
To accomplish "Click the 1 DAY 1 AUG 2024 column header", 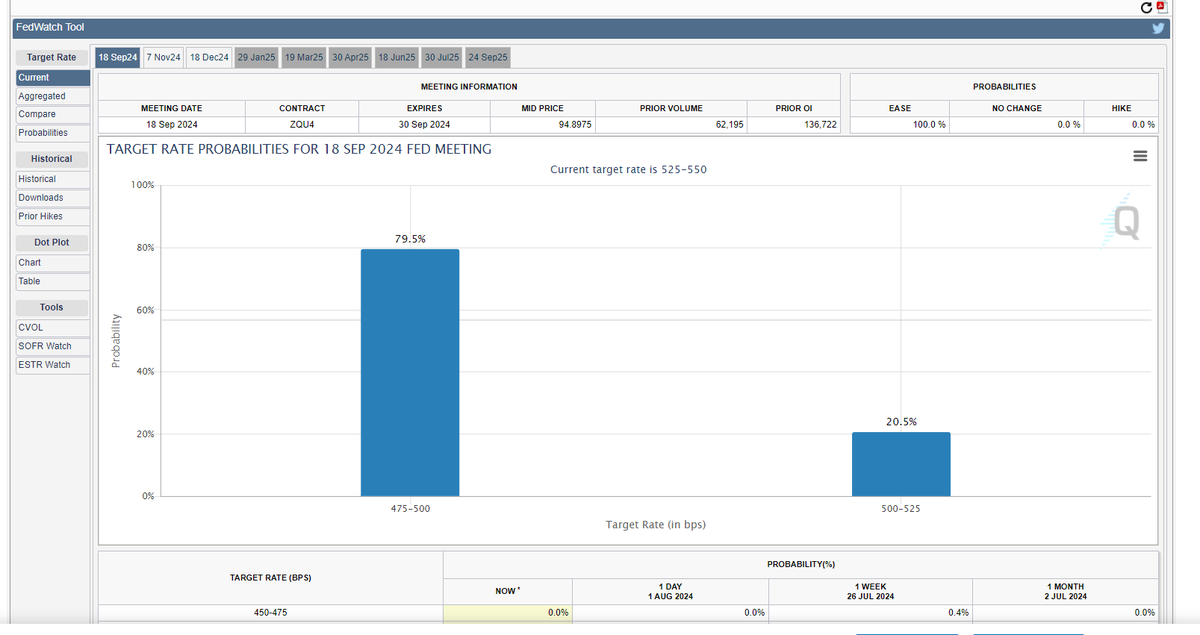I will point(670,590).
